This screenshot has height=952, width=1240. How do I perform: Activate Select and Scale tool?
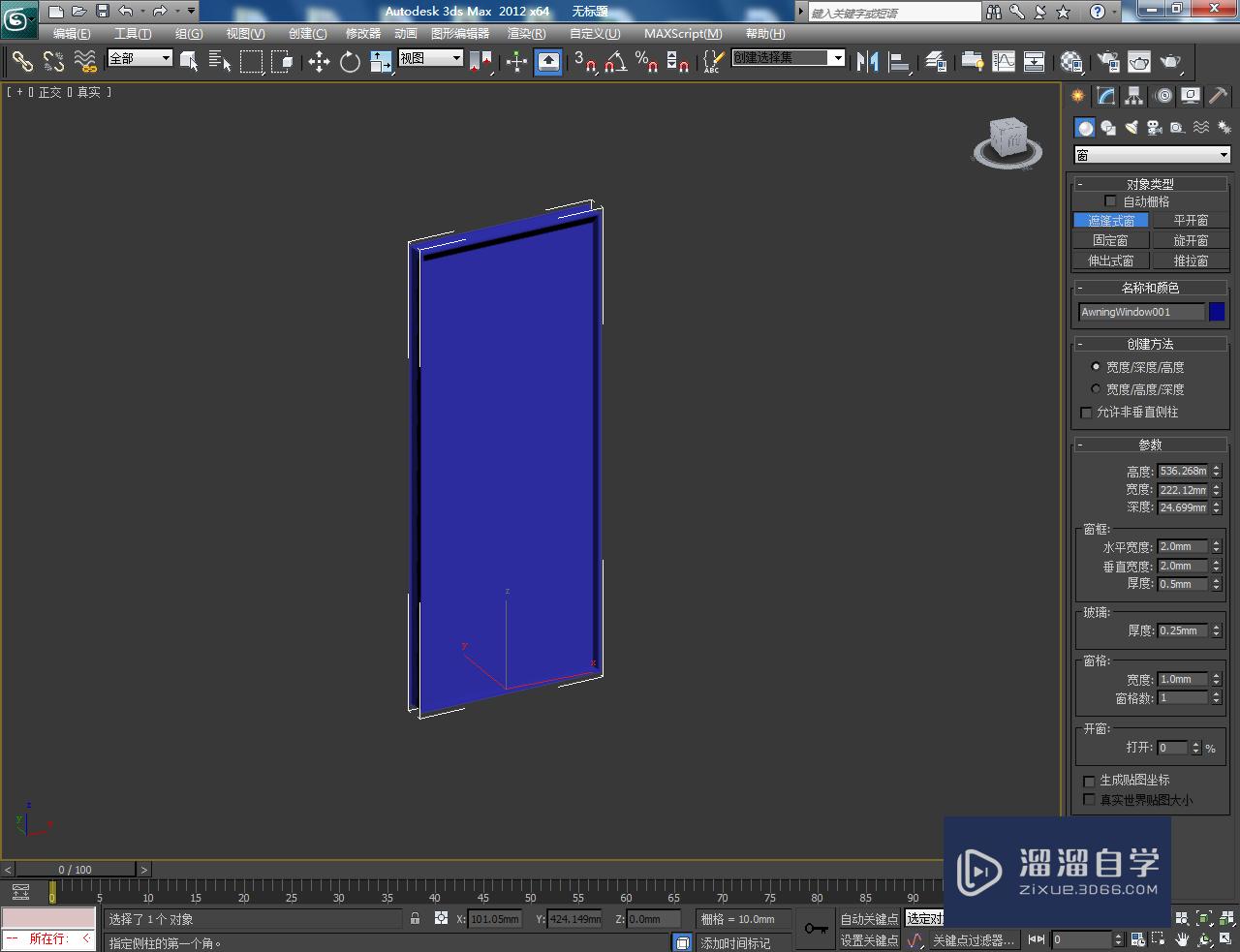(x=382, y=62)
